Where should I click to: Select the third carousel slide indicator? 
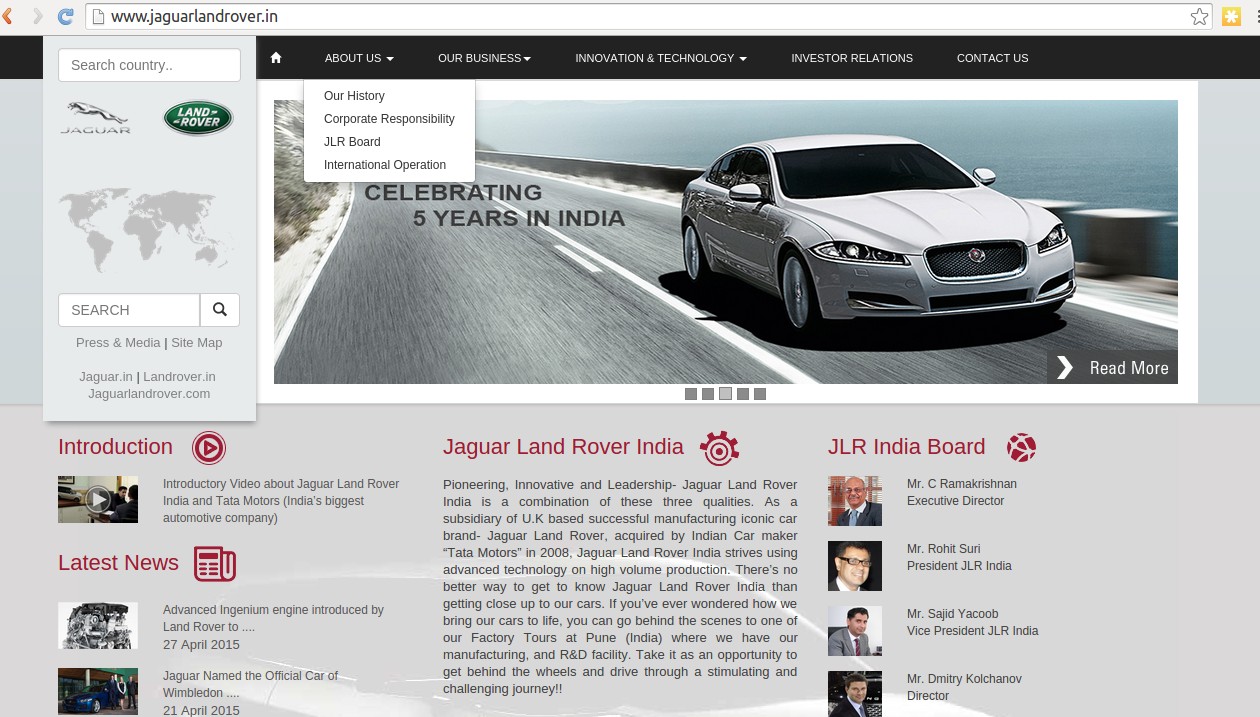(x=725, y=394)
